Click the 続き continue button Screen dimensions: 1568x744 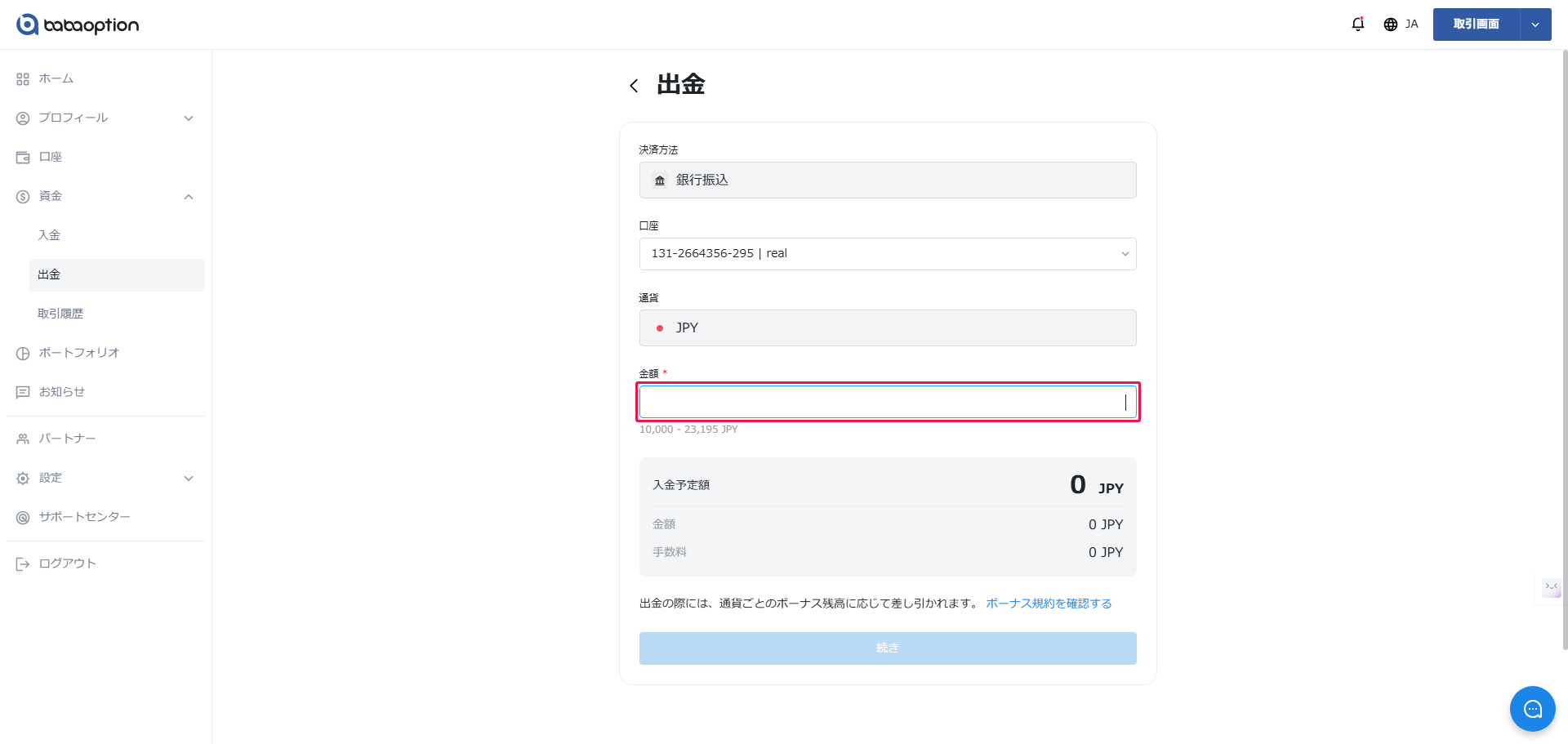(x=887, y=648)
